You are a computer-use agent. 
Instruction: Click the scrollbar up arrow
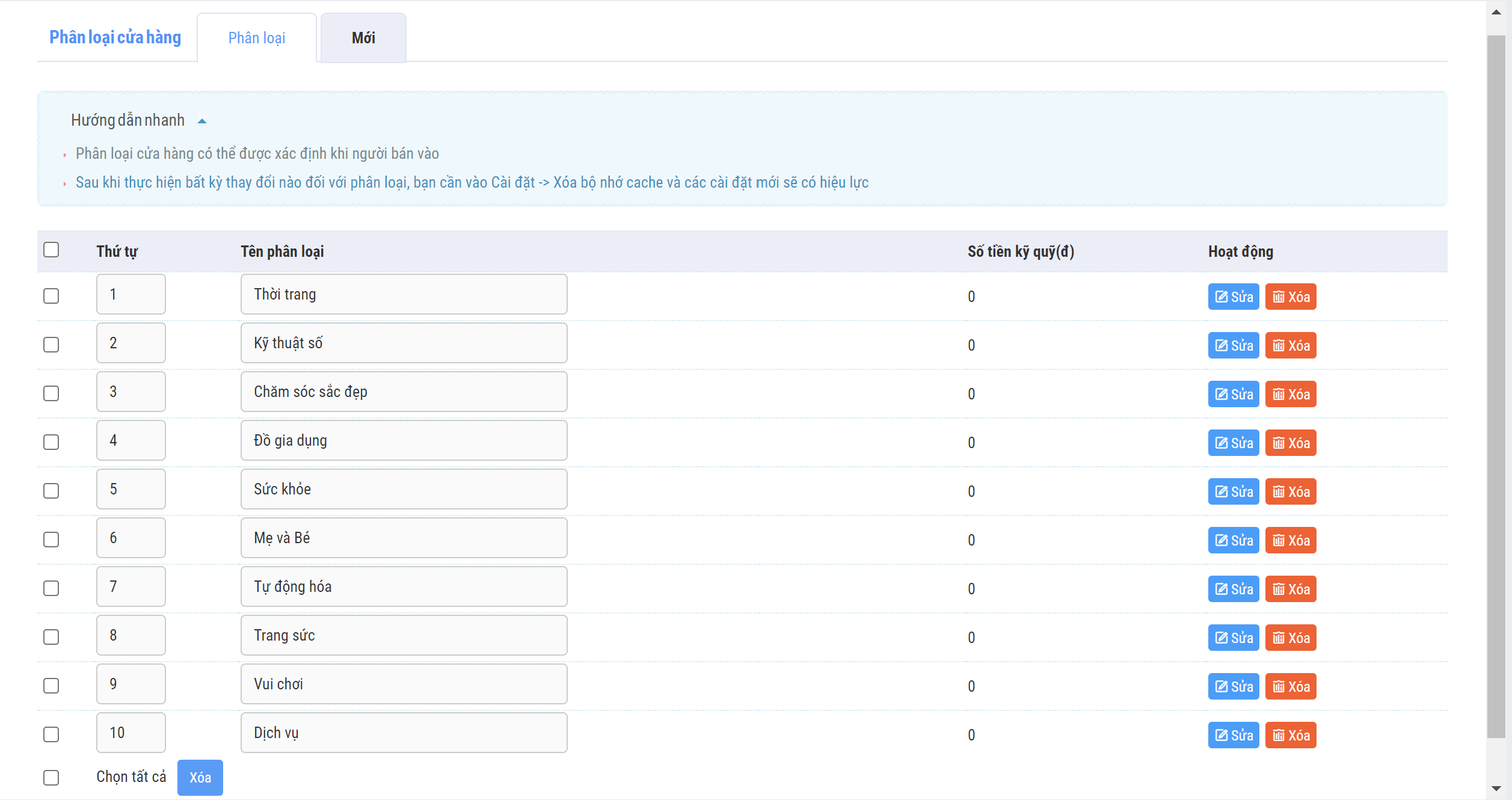[1497, 12]
